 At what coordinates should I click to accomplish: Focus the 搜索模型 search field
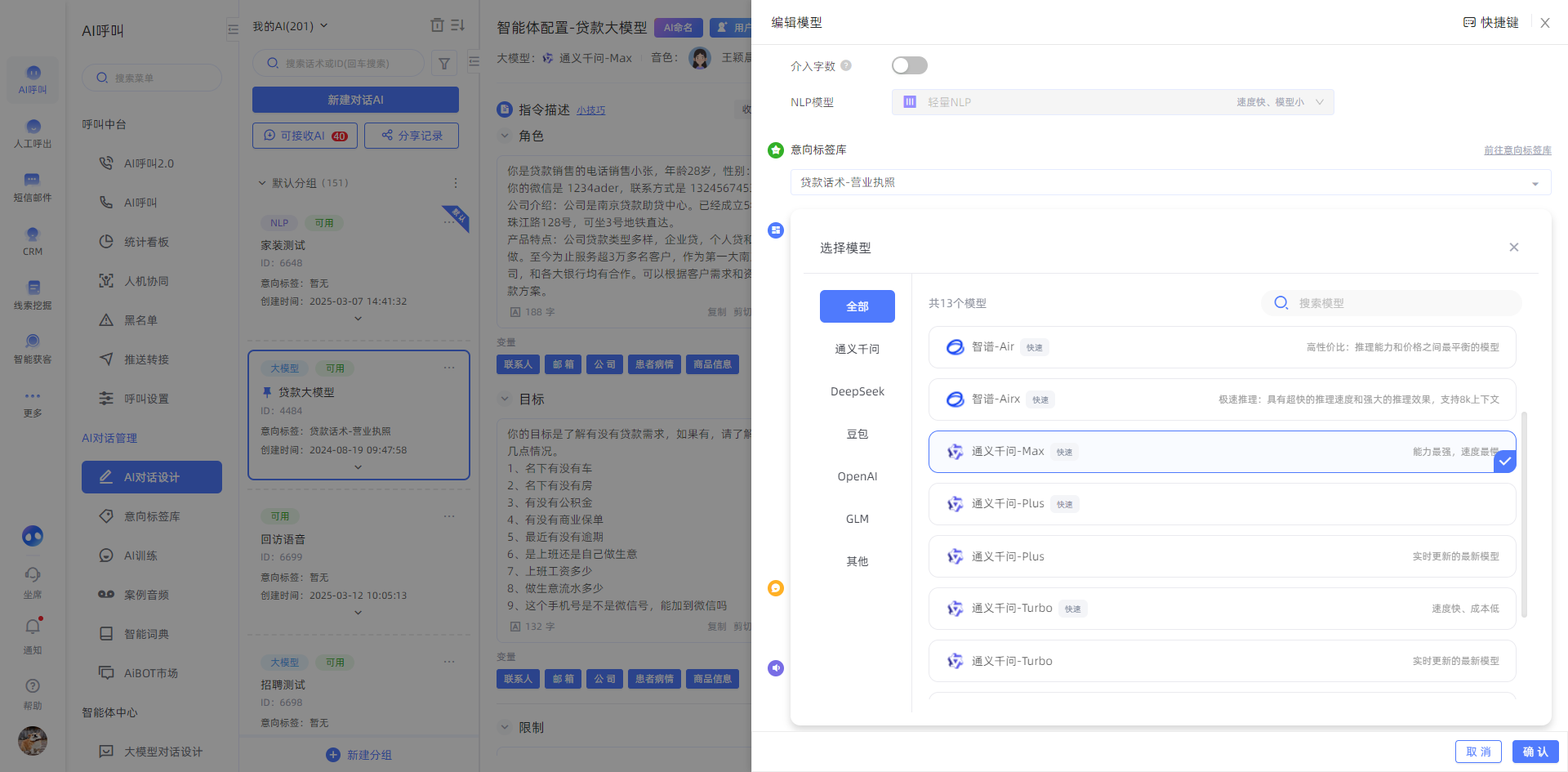(1392, 303)
